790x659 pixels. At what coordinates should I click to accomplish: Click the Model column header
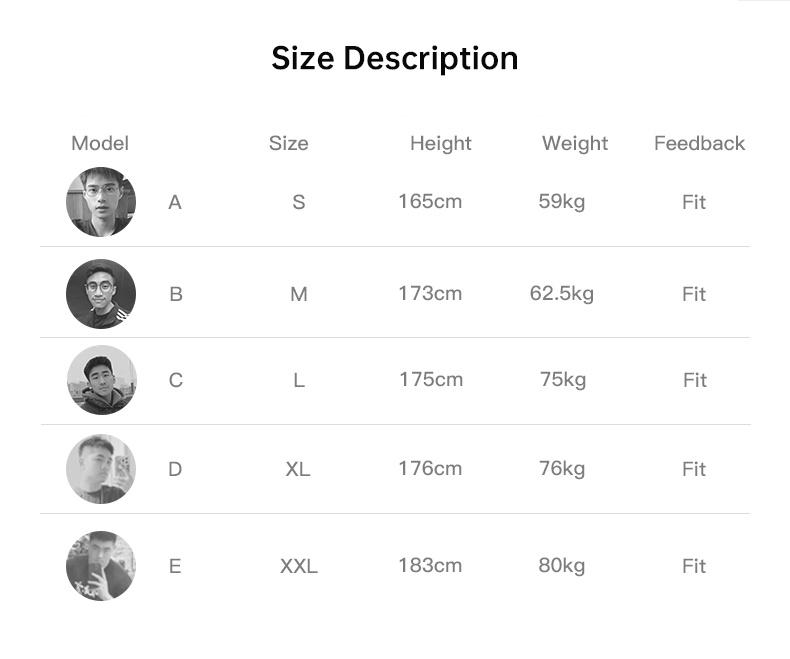coord(100,143)
